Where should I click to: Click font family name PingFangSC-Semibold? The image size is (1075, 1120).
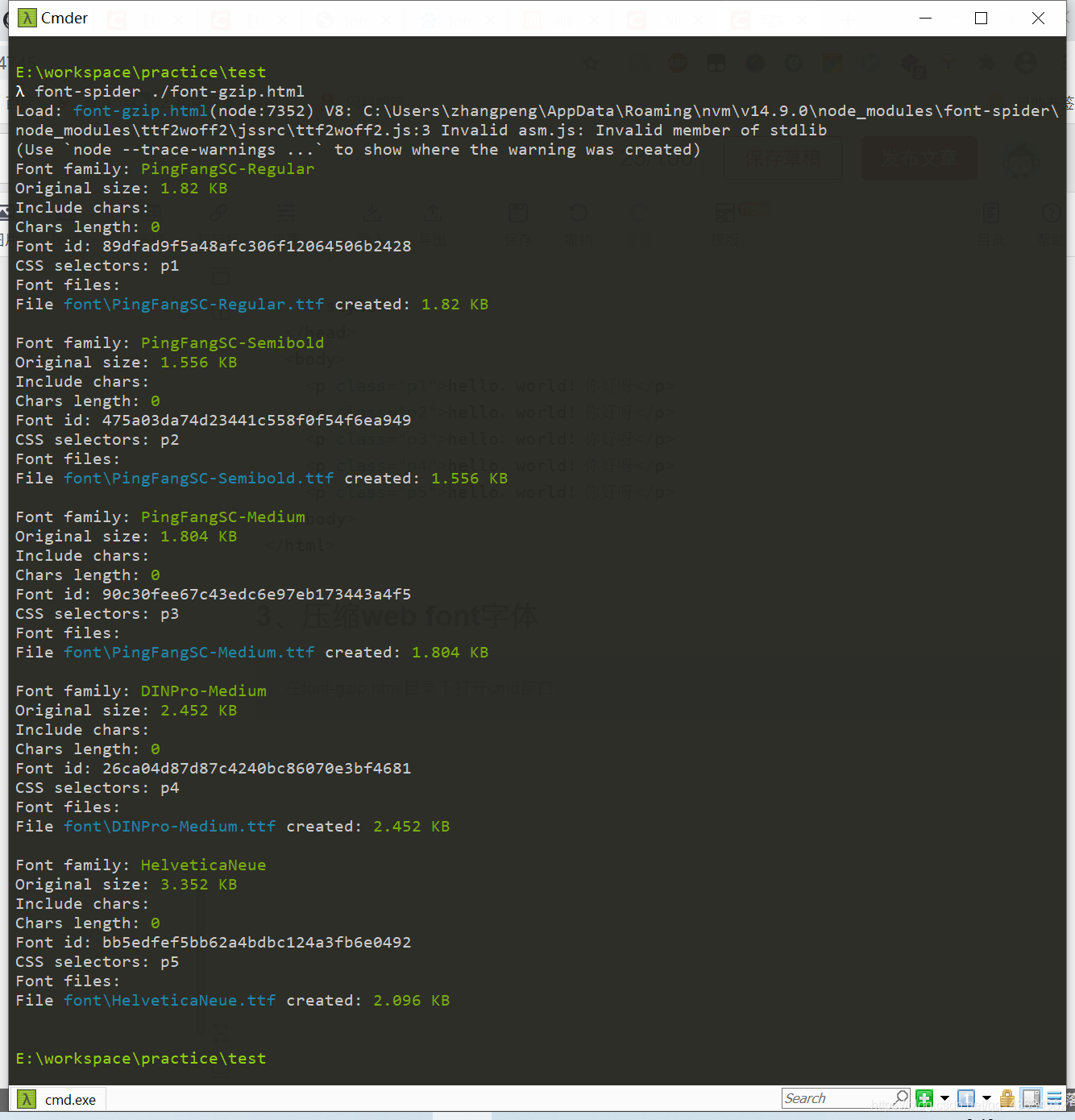232,342
